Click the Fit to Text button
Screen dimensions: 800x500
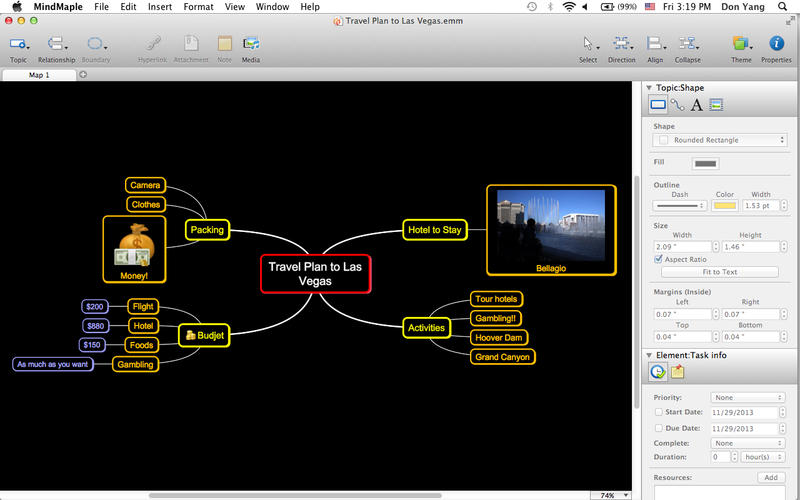[x=719, y=272]
